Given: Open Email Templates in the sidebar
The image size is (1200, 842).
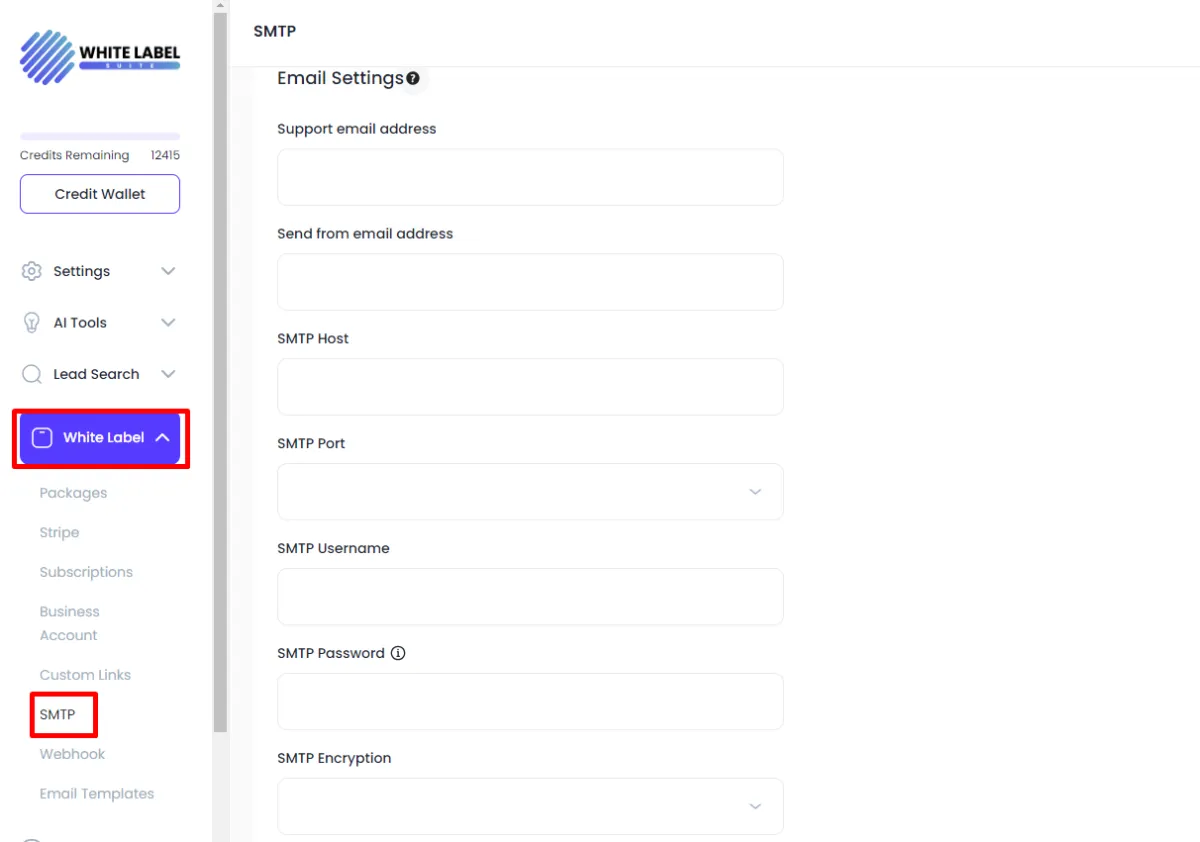Looking at the screenshot, I should point(97,794).
